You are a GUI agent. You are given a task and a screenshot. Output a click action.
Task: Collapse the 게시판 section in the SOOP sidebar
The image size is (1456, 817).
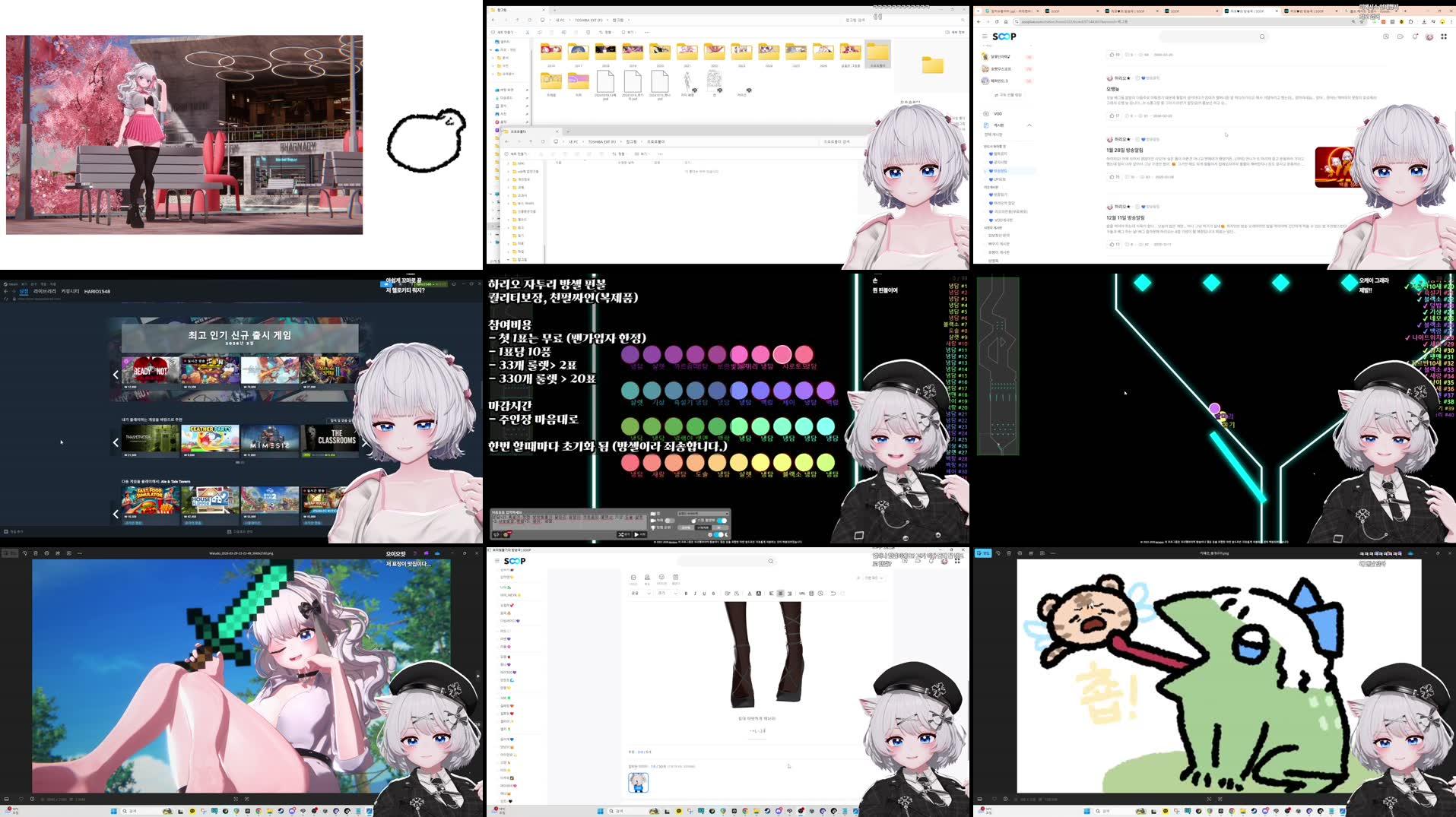(x=1029, y=125)
